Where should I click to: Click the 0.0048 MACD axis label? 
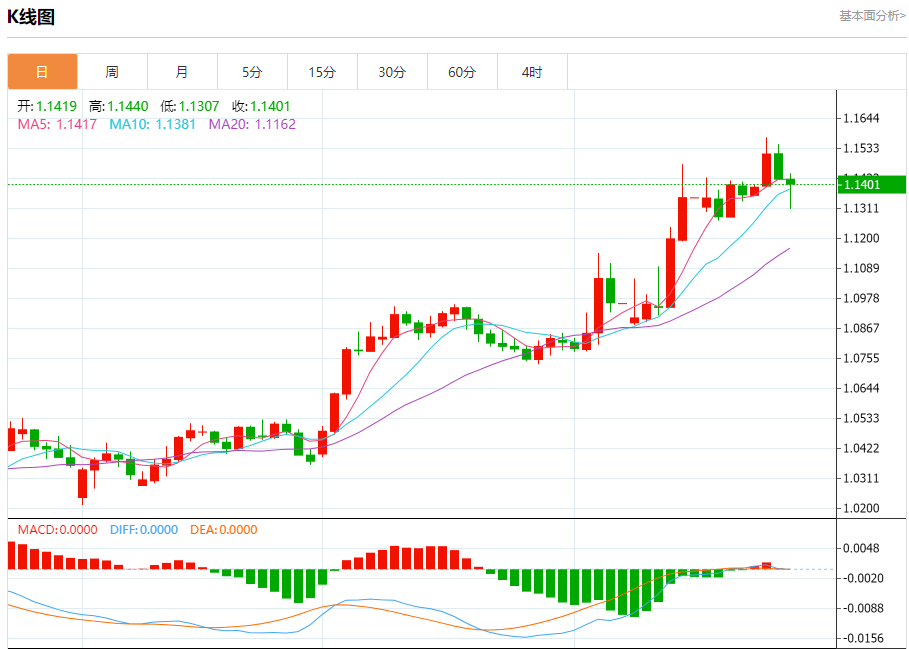pos(863,548)
